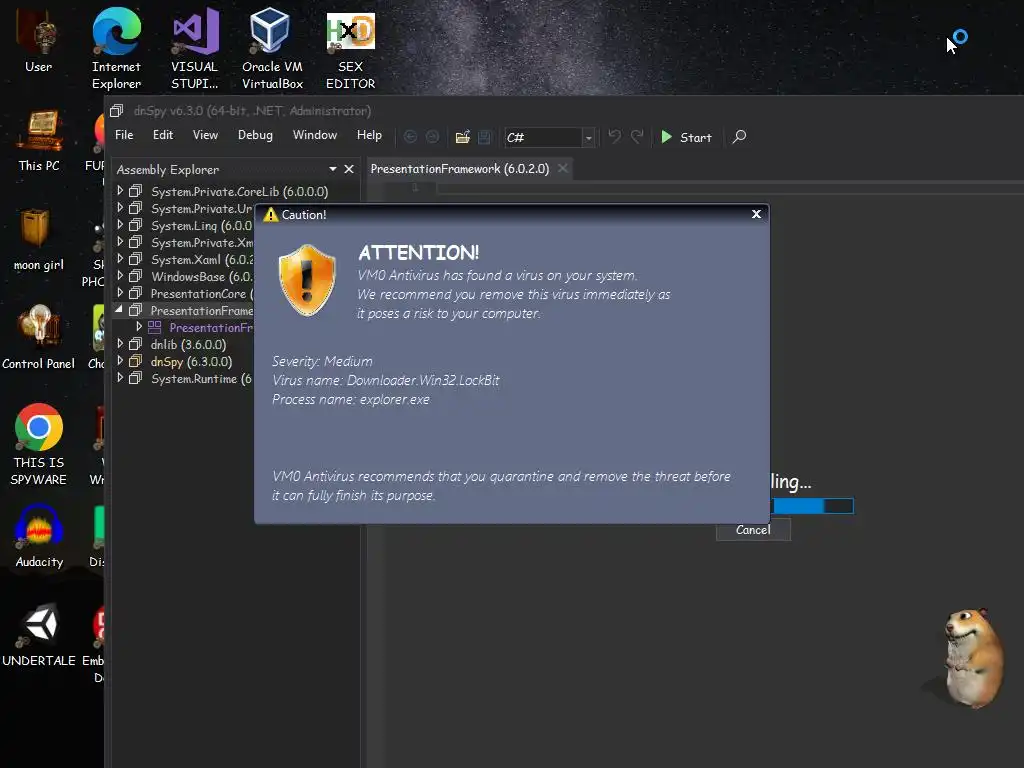Open the THIS IS SPYWARE Chrome shortcut

click(x=39, y=445)
